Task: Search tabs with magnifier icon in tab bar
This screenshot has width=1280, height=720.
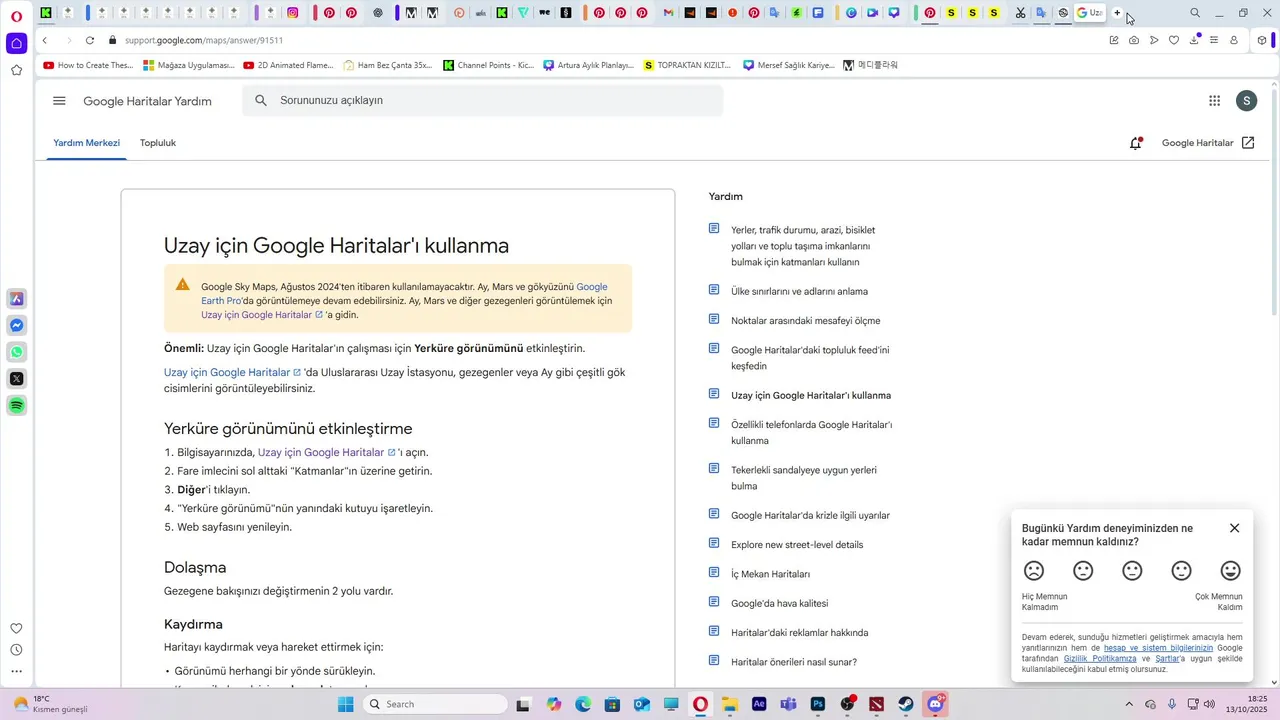Action: 1195,13
